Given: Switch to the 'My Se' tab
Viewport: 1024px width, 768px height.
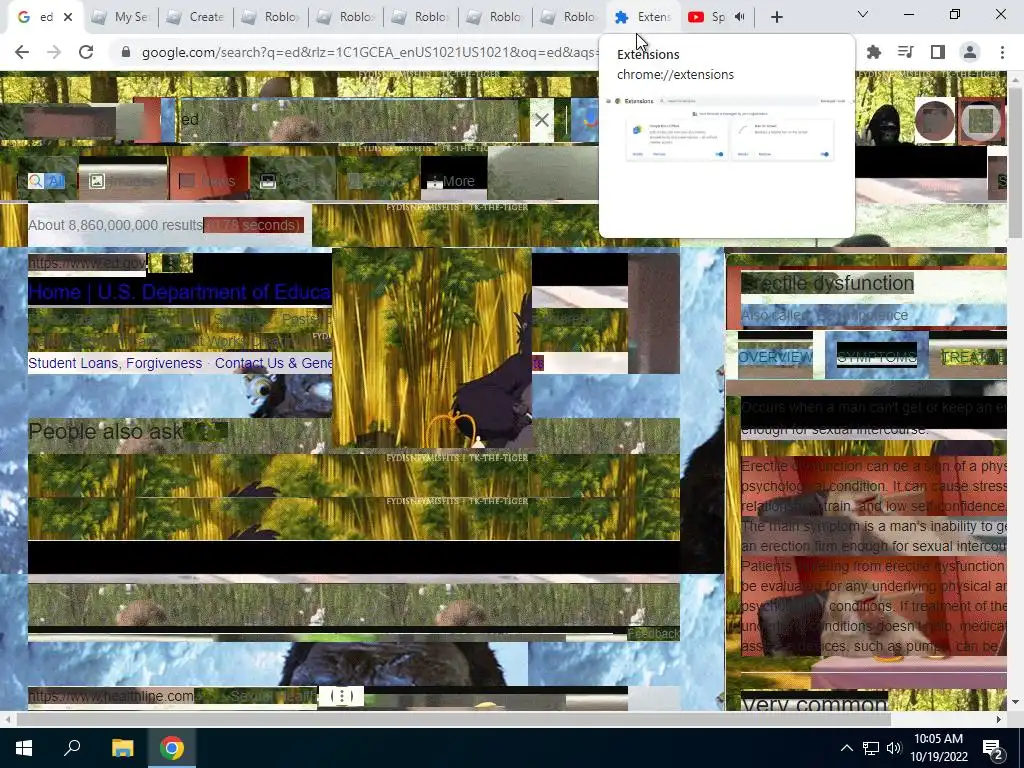Looking at the screenshot, I should click(121, 17).
